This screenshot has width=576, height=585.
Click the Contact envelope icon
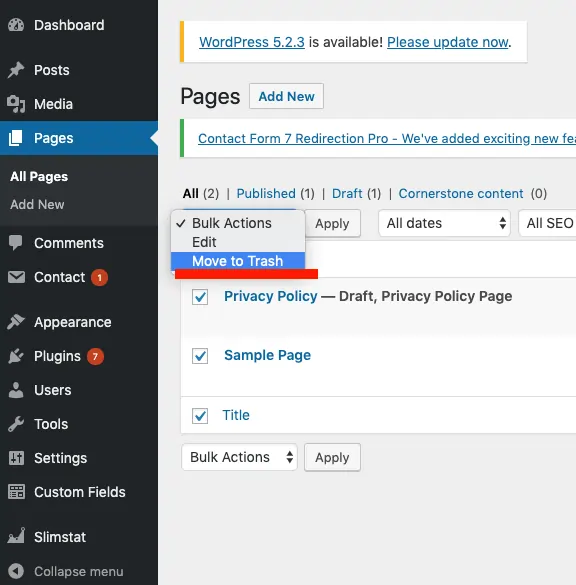click(x=16, y=277)
